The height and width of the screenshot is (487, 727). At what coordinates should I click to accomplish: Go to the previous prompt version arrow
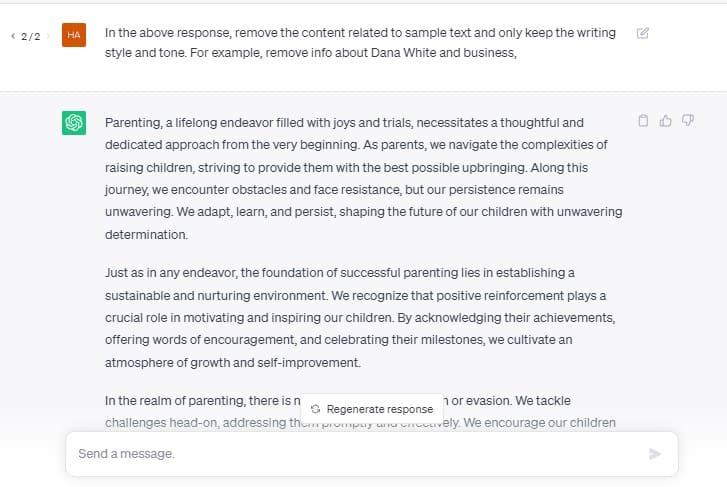(x=13, y=36)
